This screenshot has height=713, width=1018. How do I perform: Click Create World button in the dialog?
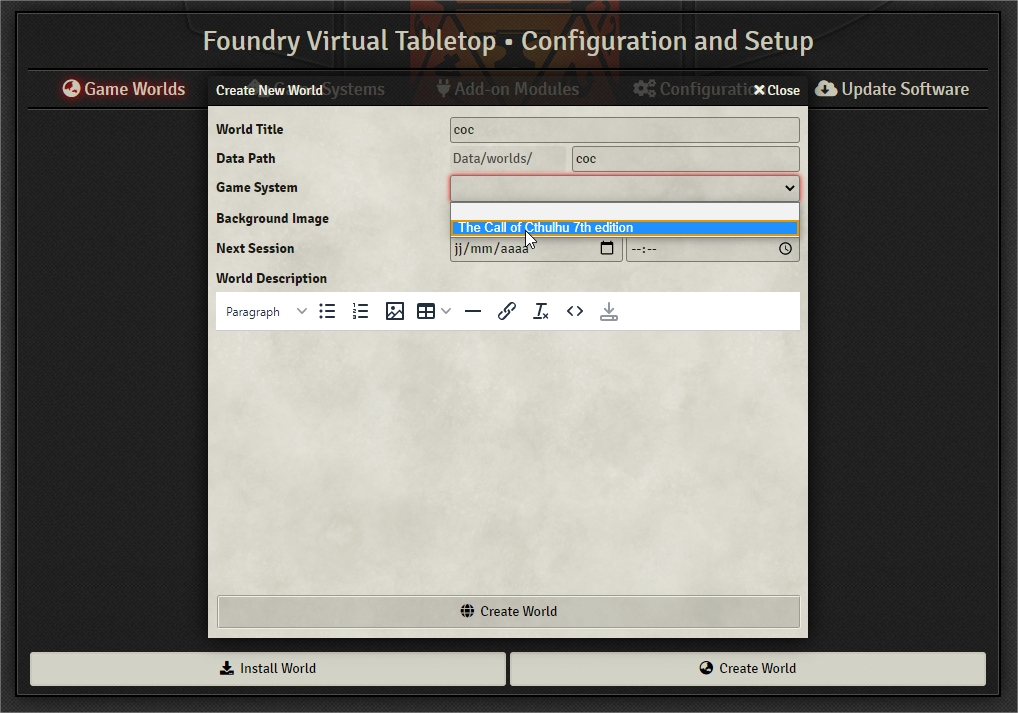coord(508,612)
